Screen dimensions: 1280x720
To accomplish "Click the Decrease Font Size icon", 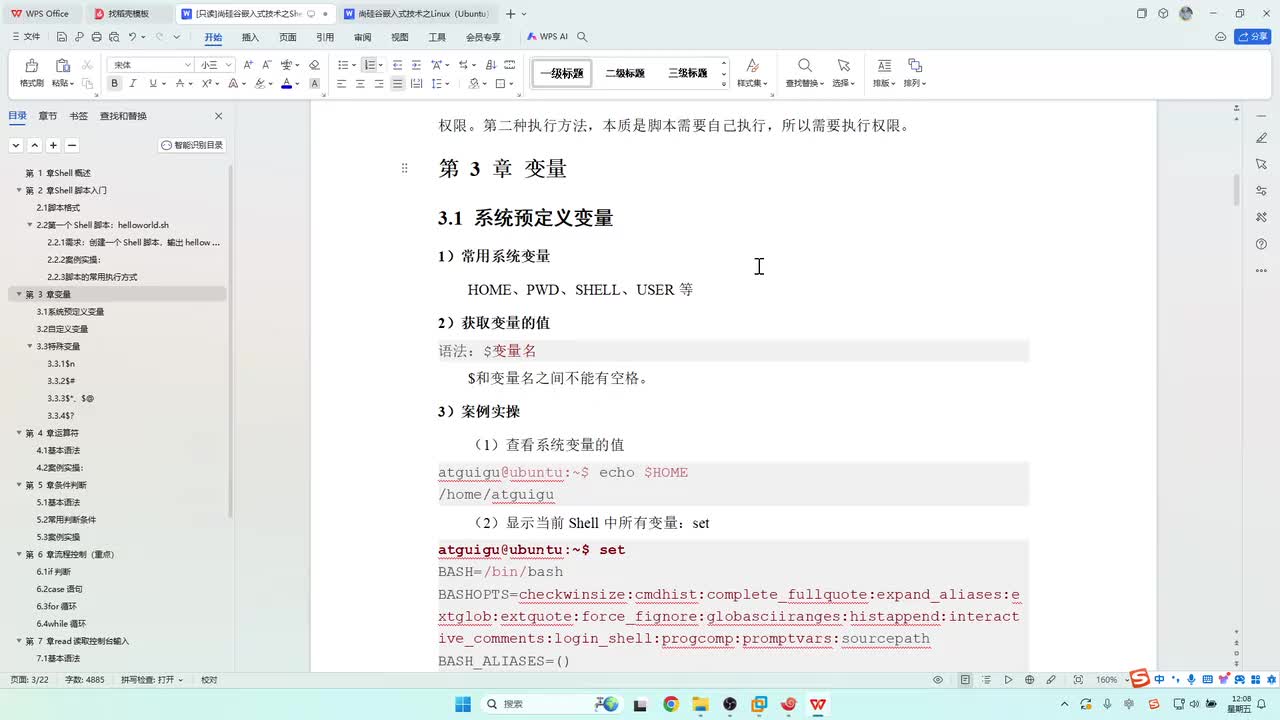I will 265,65.
